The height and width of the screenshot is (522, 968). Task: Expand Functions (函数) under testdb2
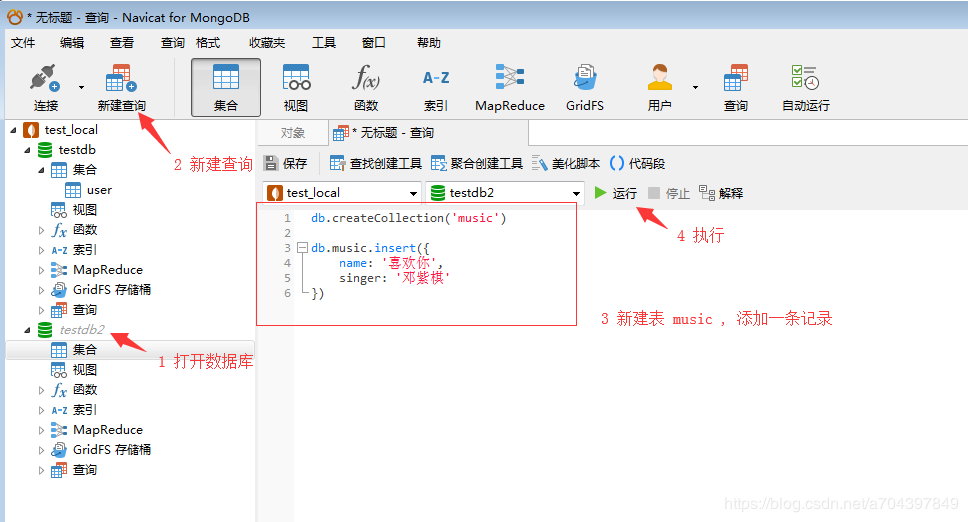pos(41,390)
